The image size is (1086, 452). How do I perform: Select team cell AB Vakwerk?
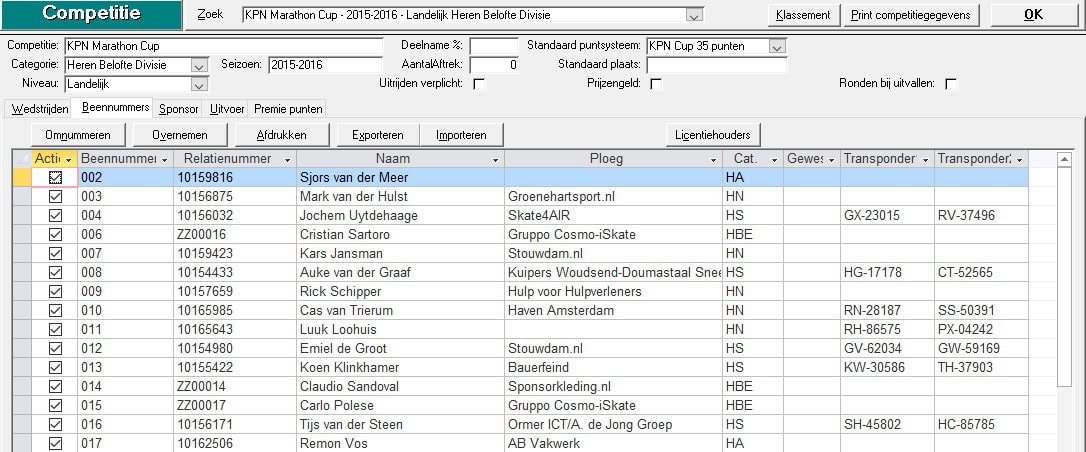coord(613,443)
